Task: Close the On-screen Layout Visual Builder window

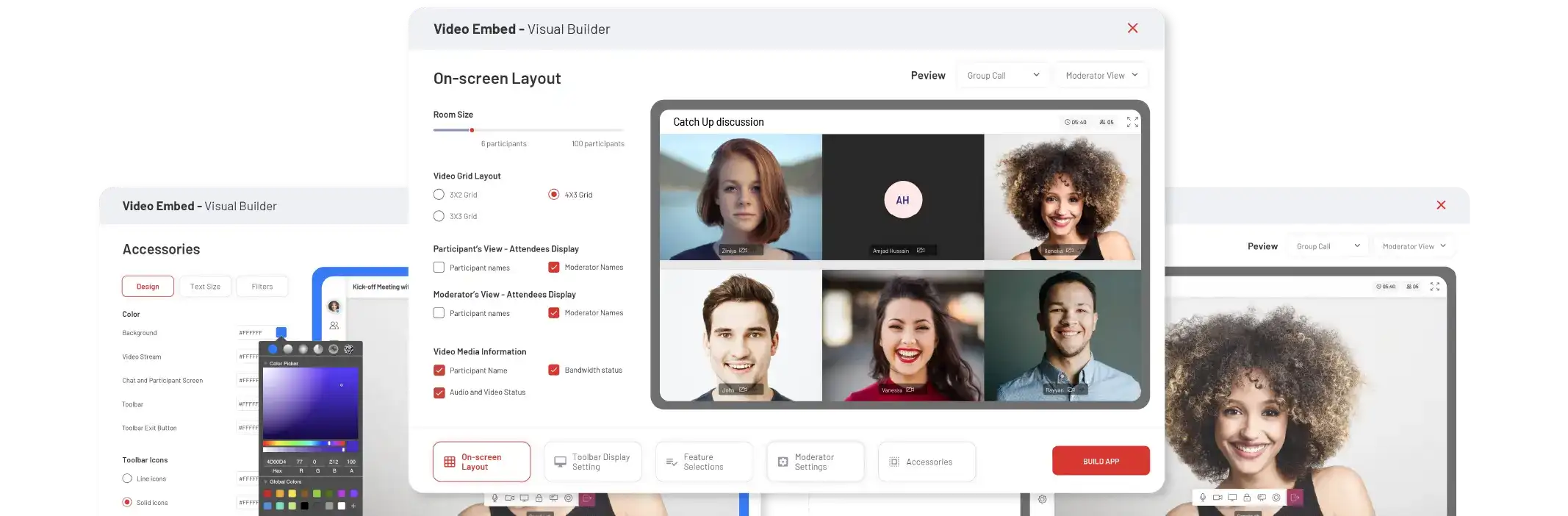Action: tap(1132, 28)
